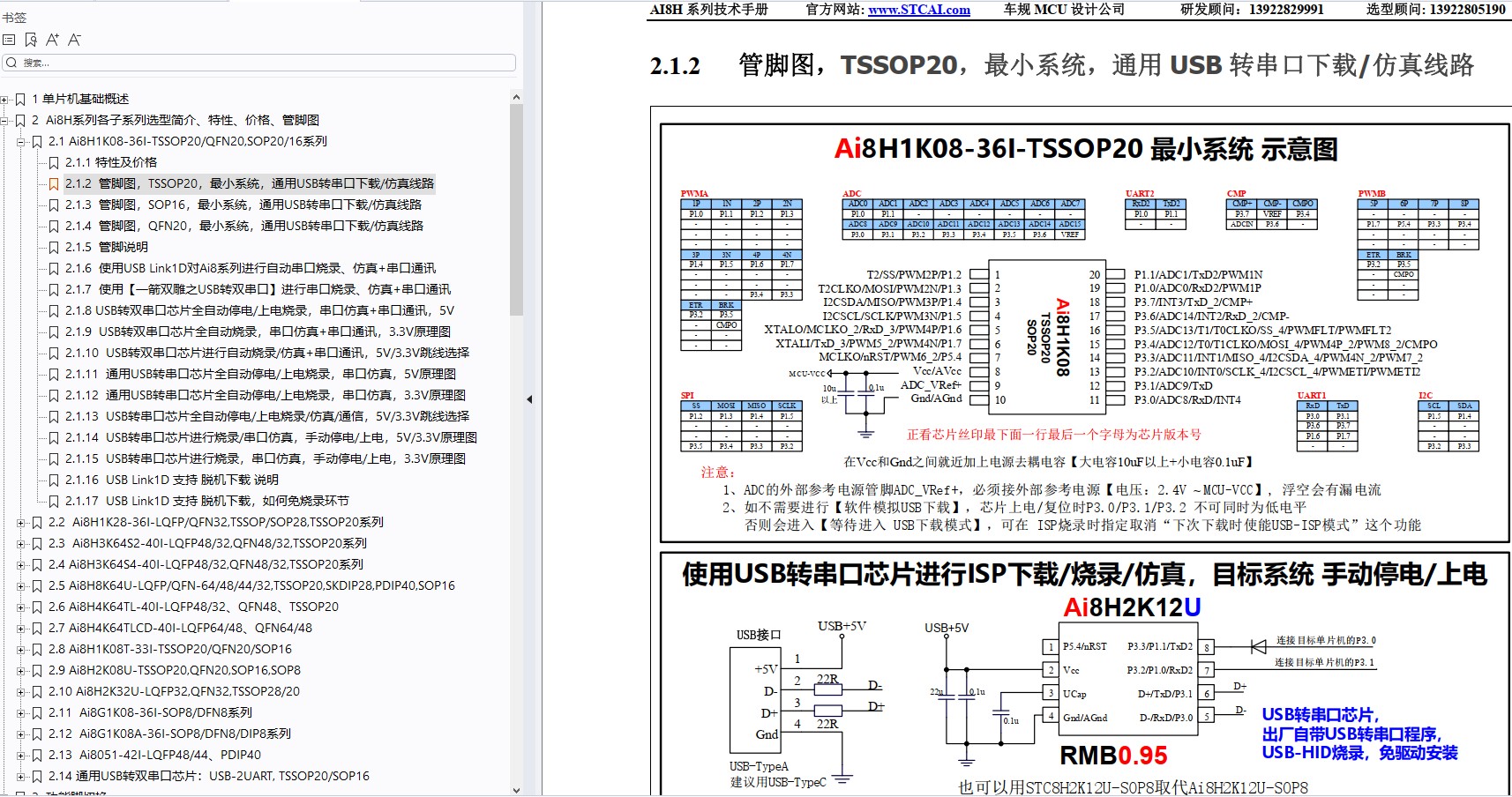This screenshot has height=797, width=1512.
Task: Expand the '2.5 Ai8H8K64U' bookmark node
Action: click(x=21, y=586)
